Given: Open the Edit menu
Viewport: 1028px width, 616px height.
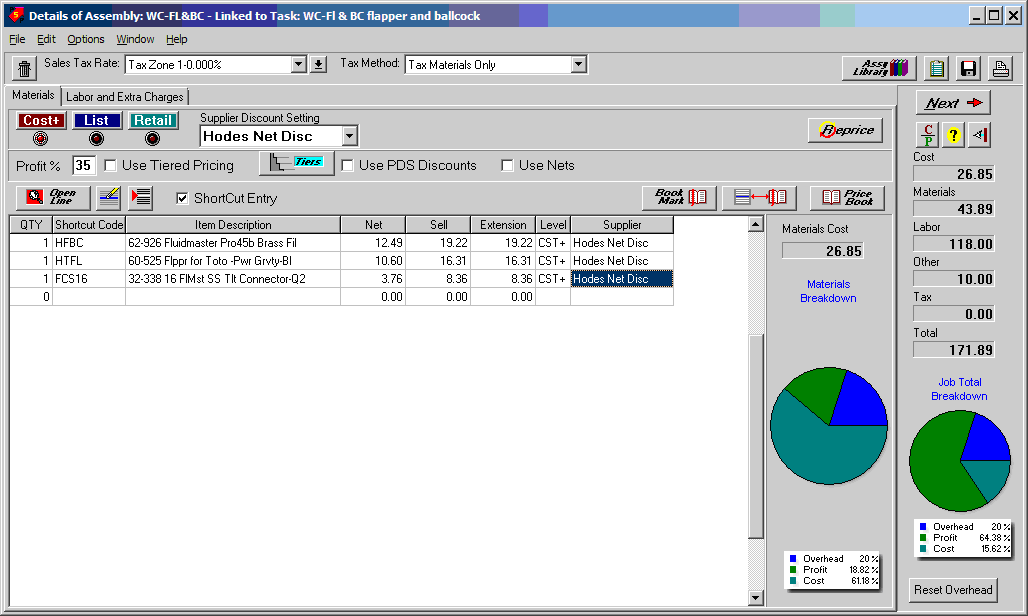Looking at the screenshot, I should tap(46, 39).
